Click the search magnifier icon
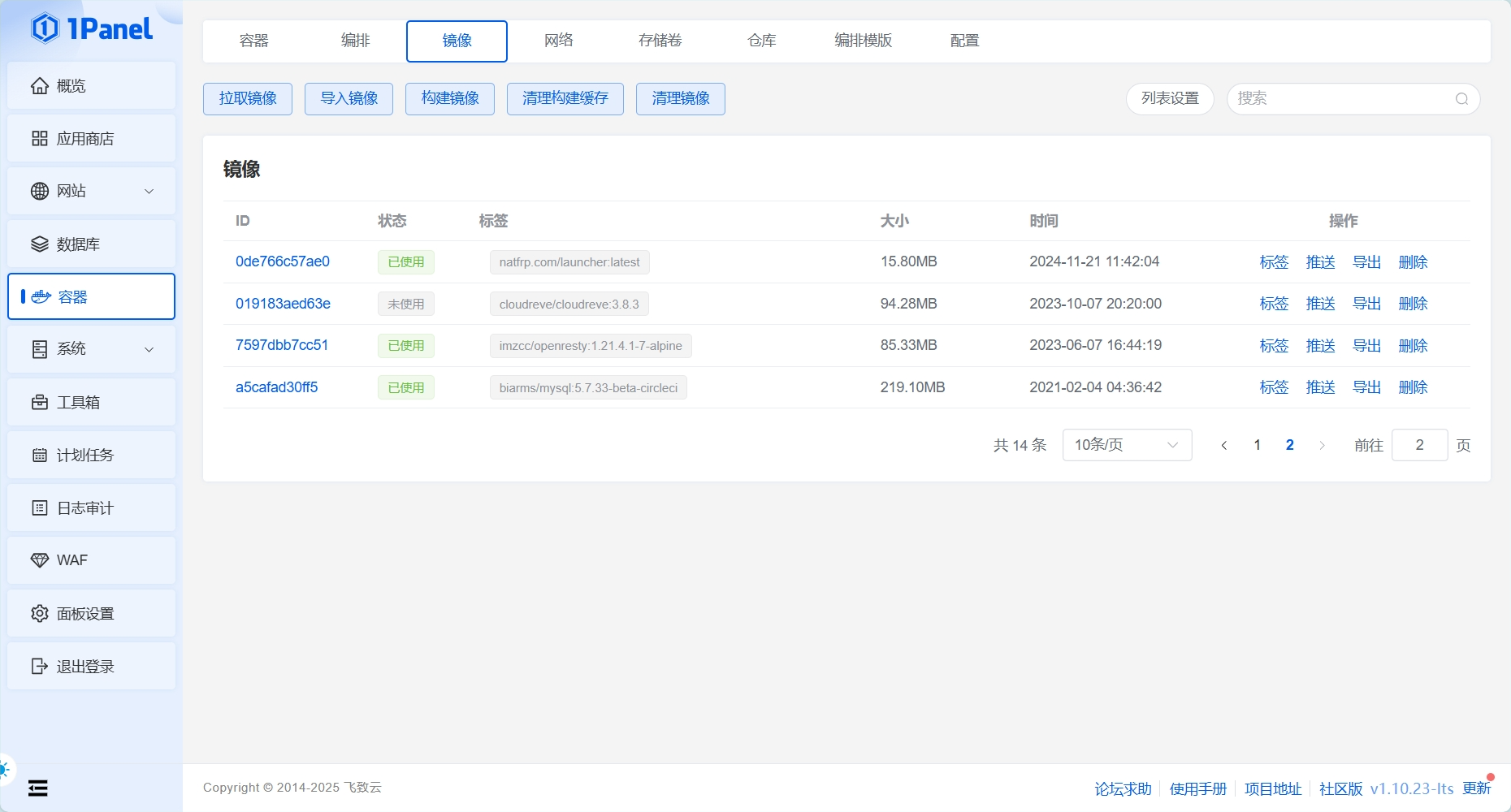 pos(1461,99)
